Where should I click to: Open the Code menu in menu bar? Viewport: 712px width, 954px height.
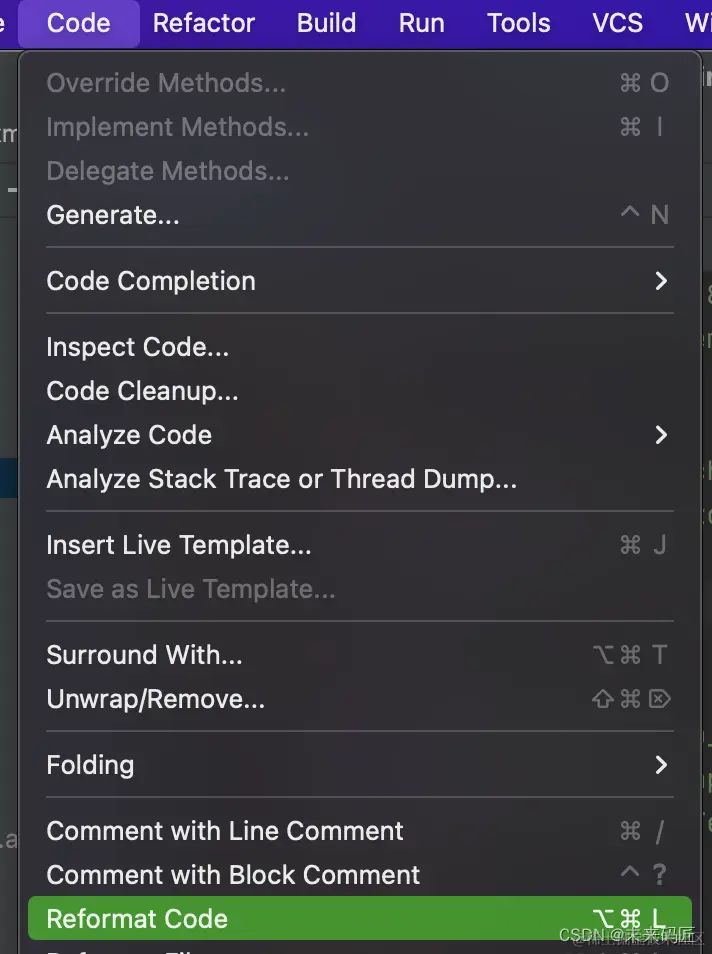click(78, 23)
